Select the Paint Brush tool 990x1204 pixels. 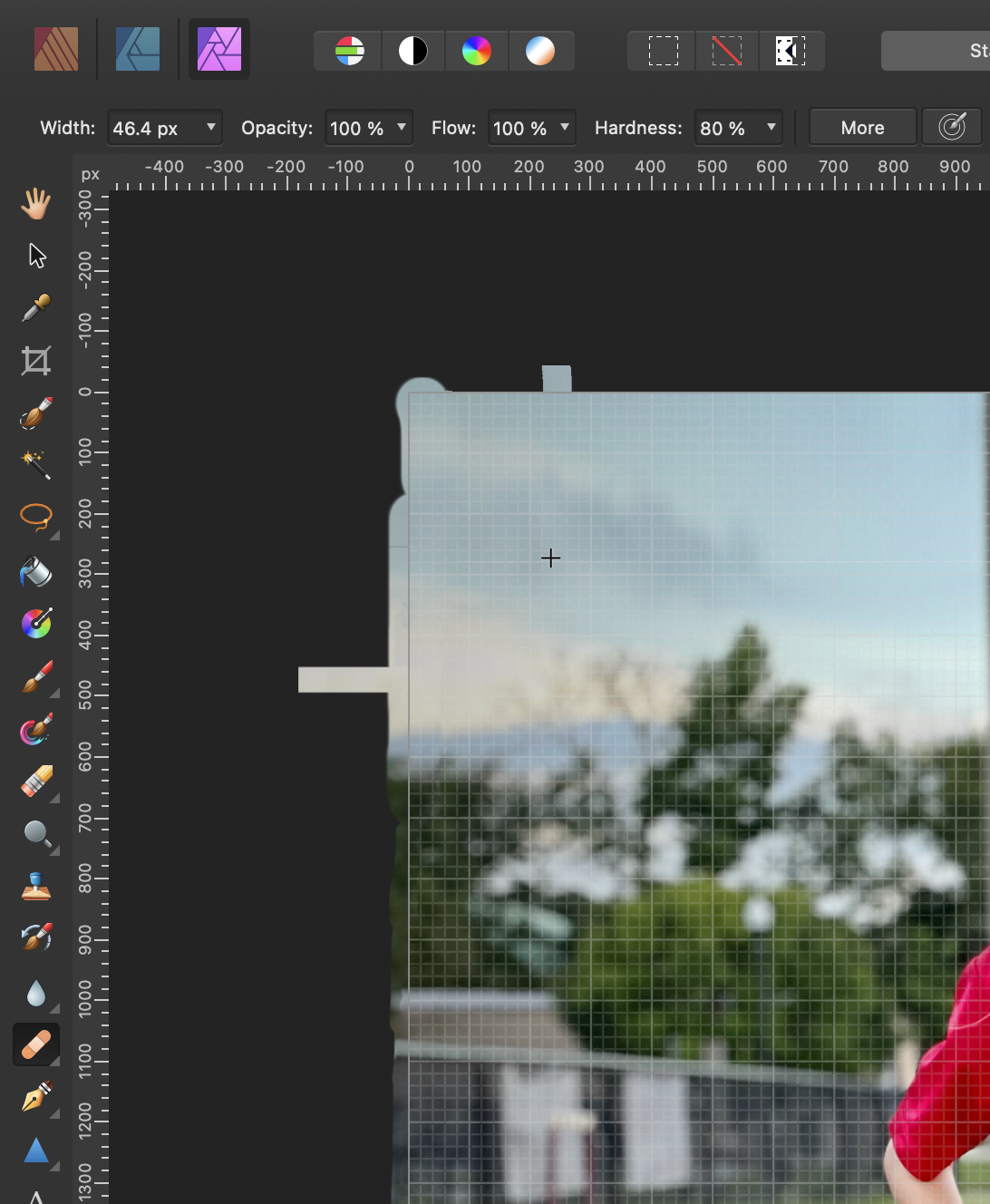point(36,676)
